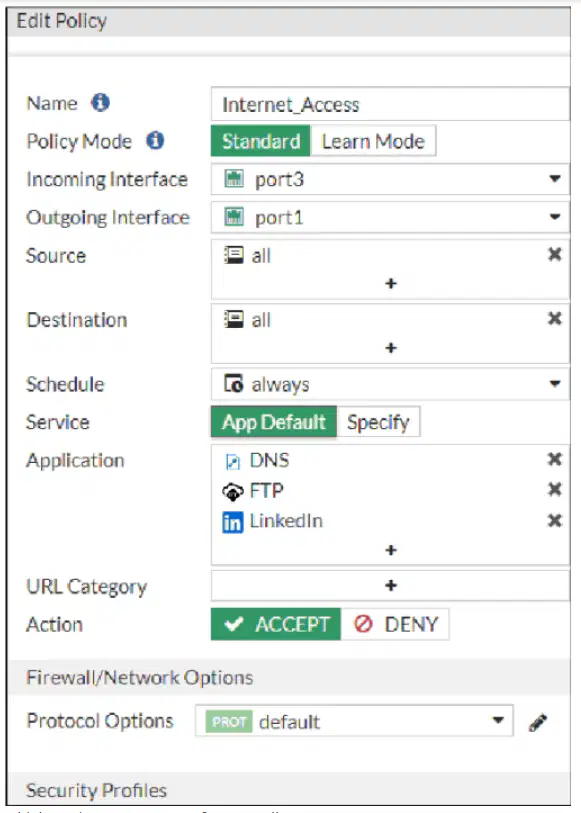Add a new Source address with plus
The image size is (581, 813).
pos(391,283)
